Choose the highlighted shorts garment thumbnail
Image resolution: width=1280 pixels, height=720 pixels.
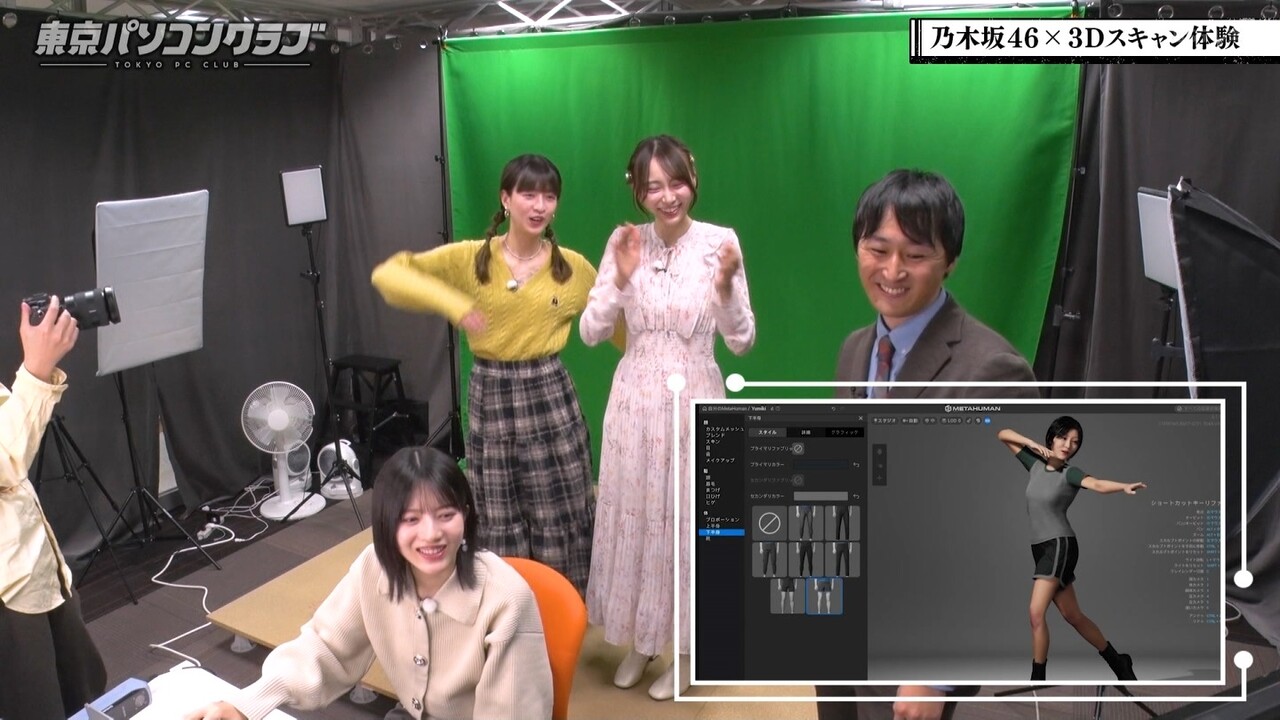point(824,595)
